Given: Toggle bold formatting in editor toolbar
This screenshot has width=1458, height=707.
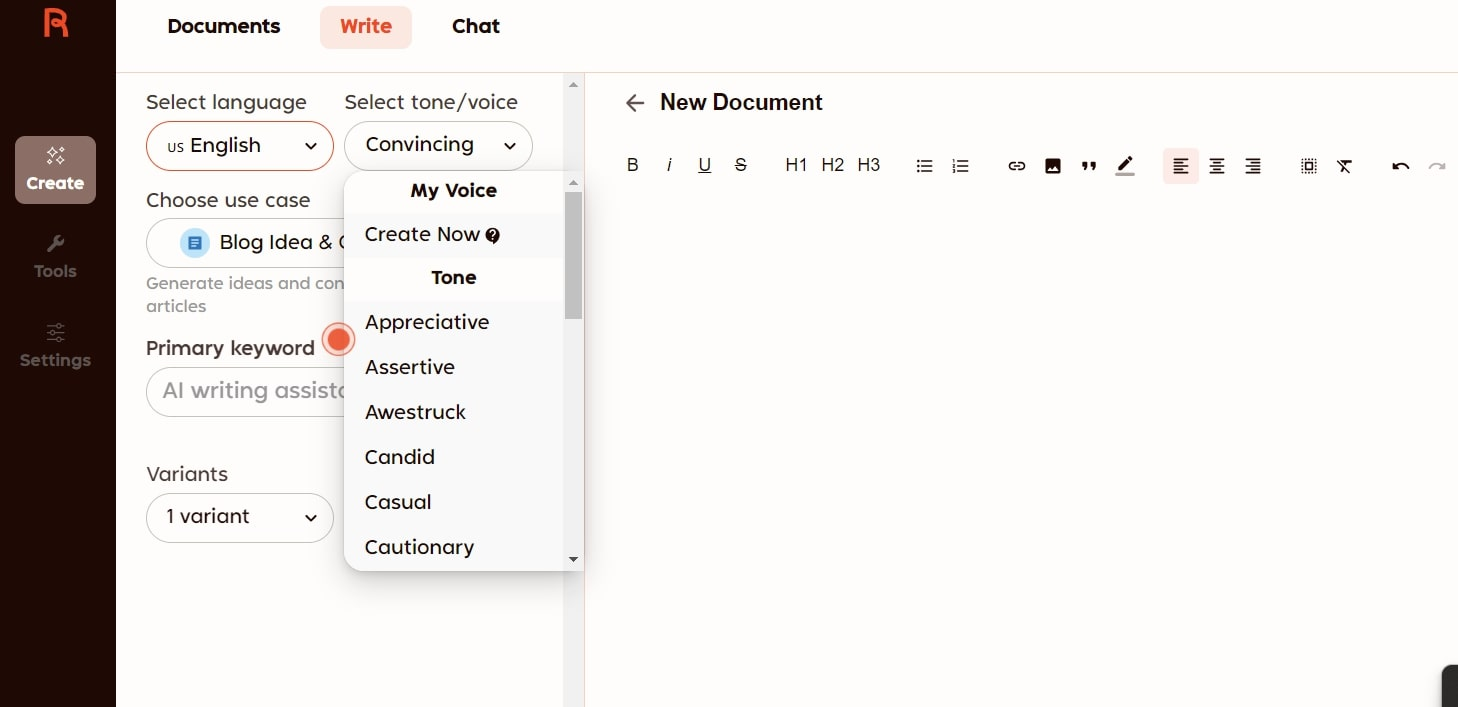Looking at the screenshot, I should [632, 166].
